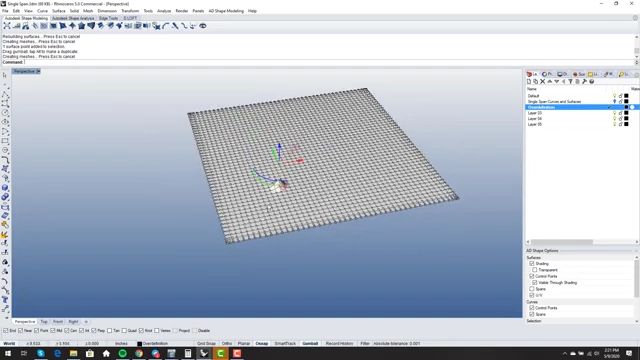Click into the Command input field
Image resolution: width=640 pixels, height=360 pixels.
329,62
